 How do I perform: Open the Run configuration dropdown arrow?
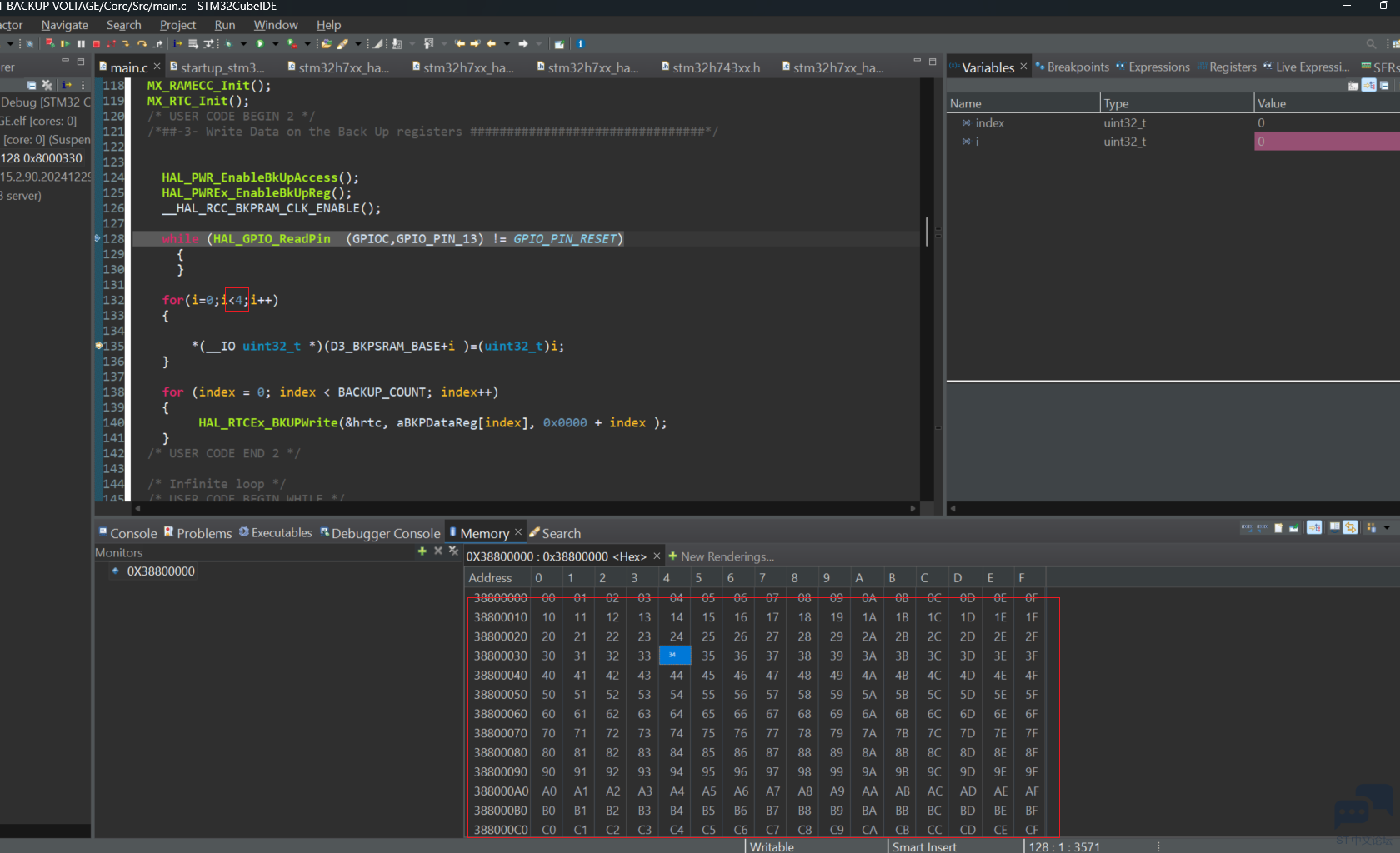(274, 44)
